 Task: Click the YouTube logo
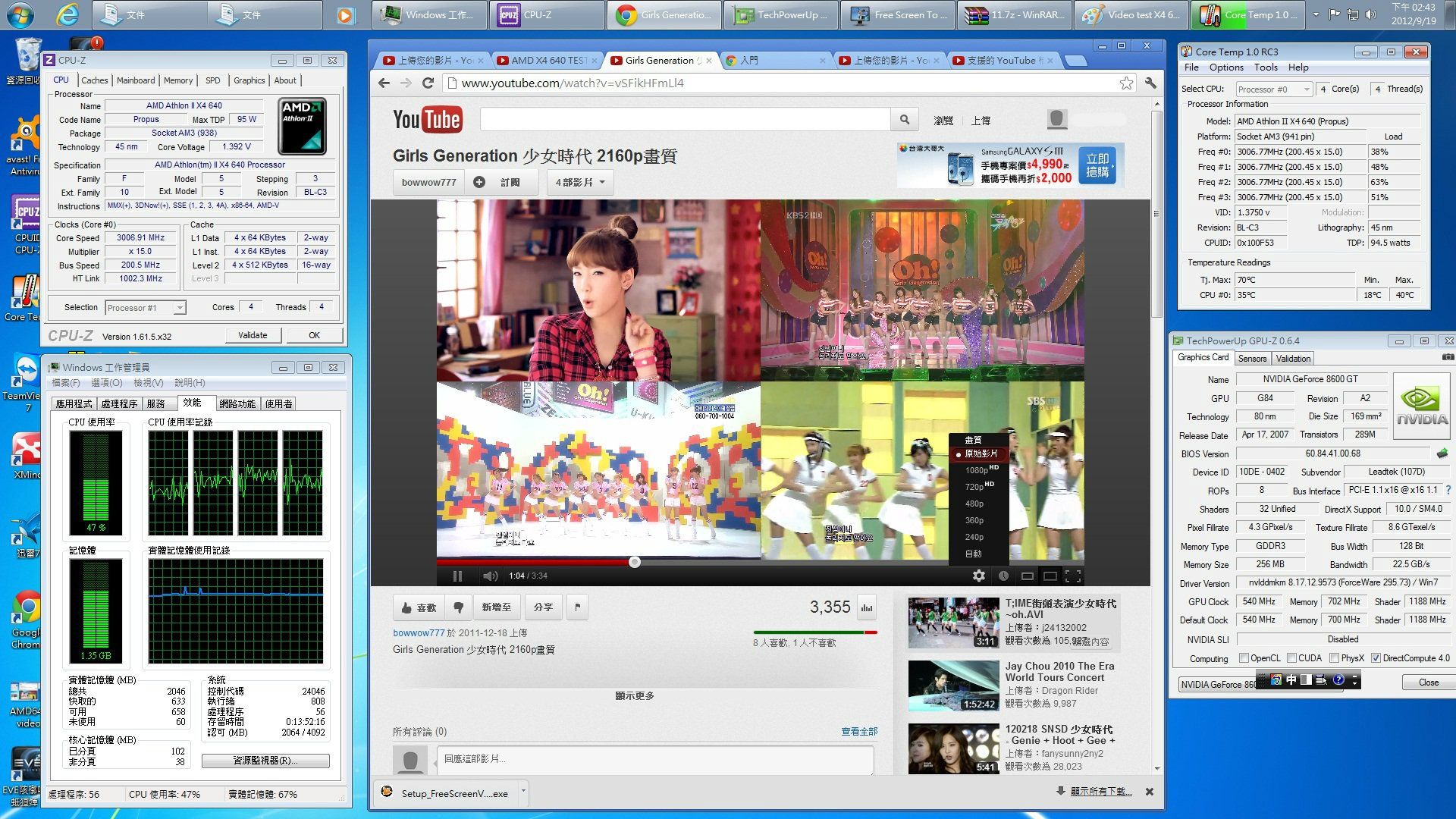(x=427, y=119)
